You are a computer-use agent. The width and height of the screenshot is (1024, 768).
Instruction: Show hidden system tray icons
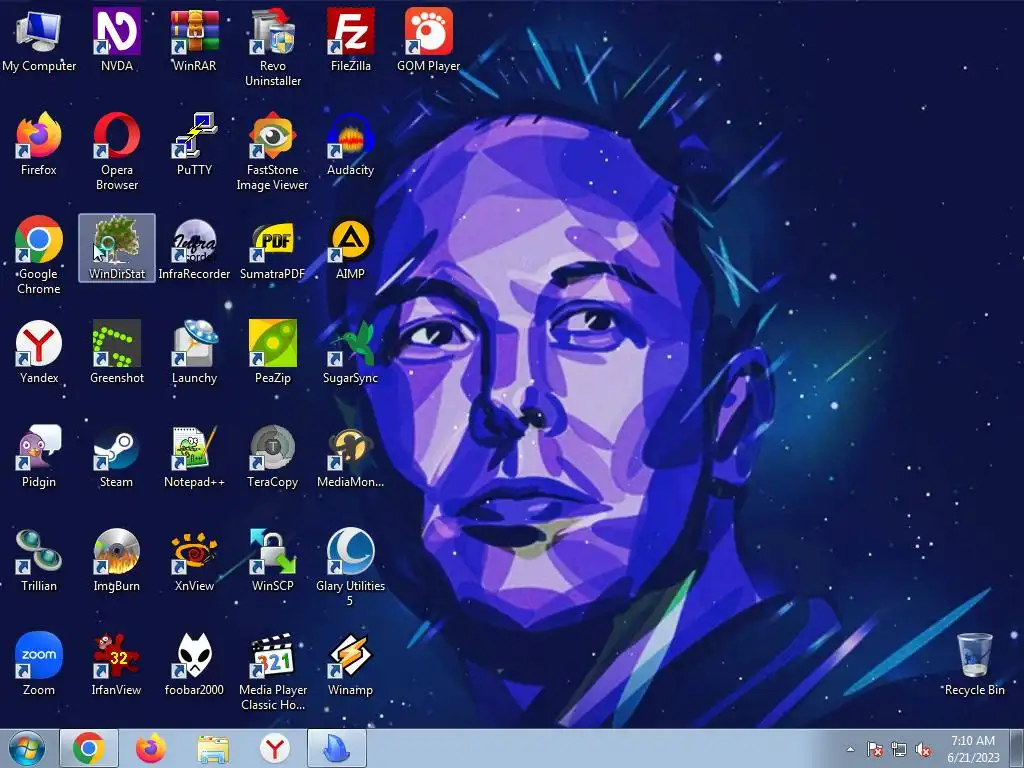850,750
